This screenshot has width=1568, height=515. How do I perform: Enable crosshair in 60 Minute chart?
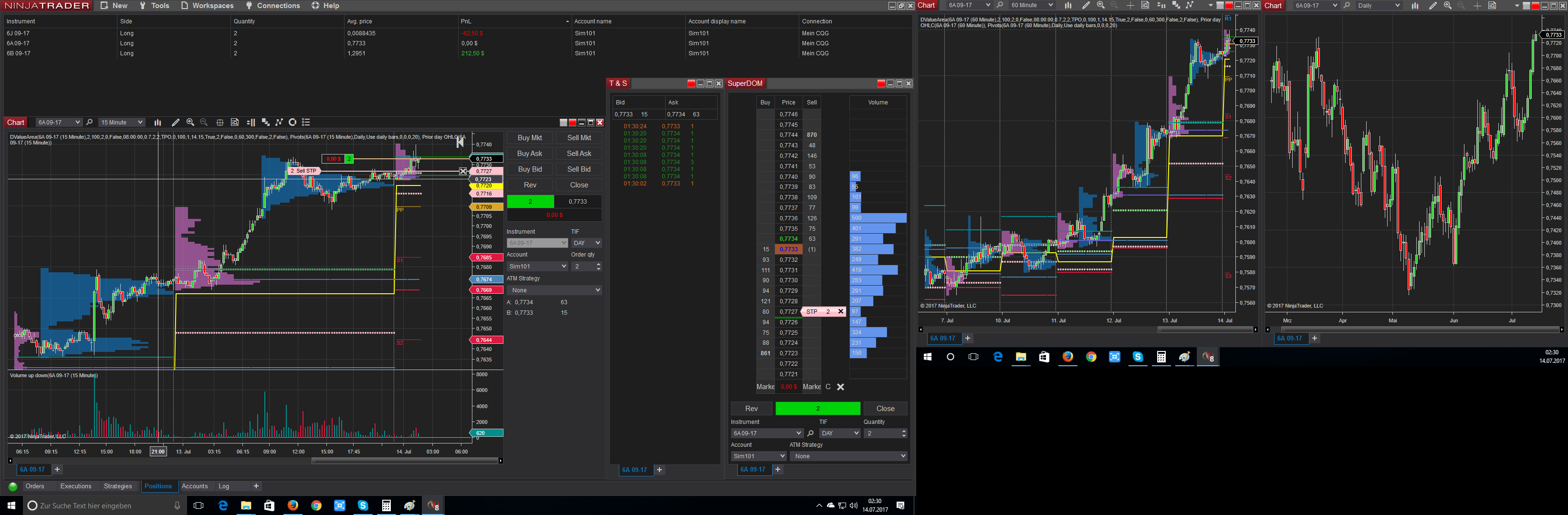[1130, 5]
